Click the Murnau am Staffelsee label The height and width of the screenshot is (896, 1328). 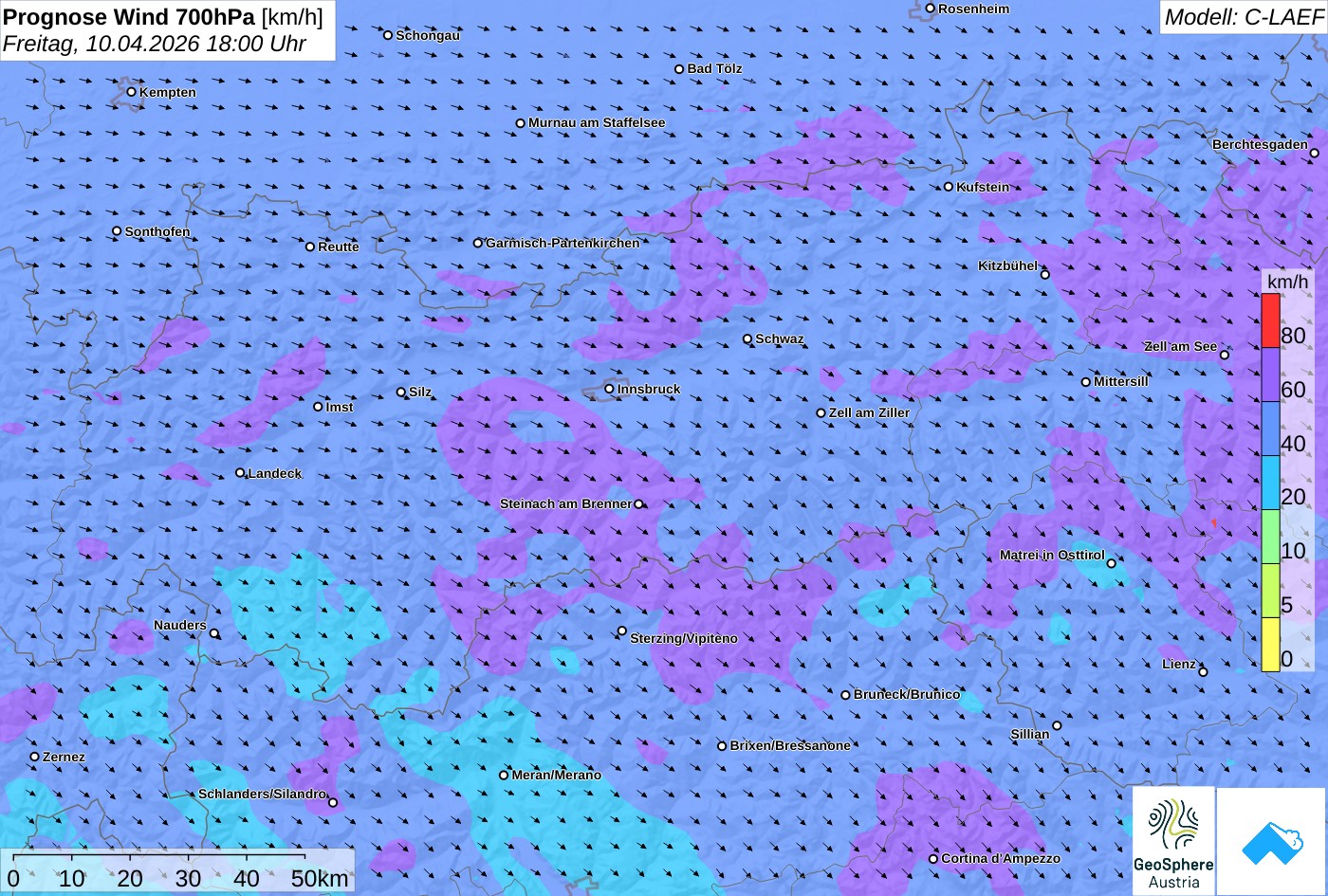click(x=597, y=122)
